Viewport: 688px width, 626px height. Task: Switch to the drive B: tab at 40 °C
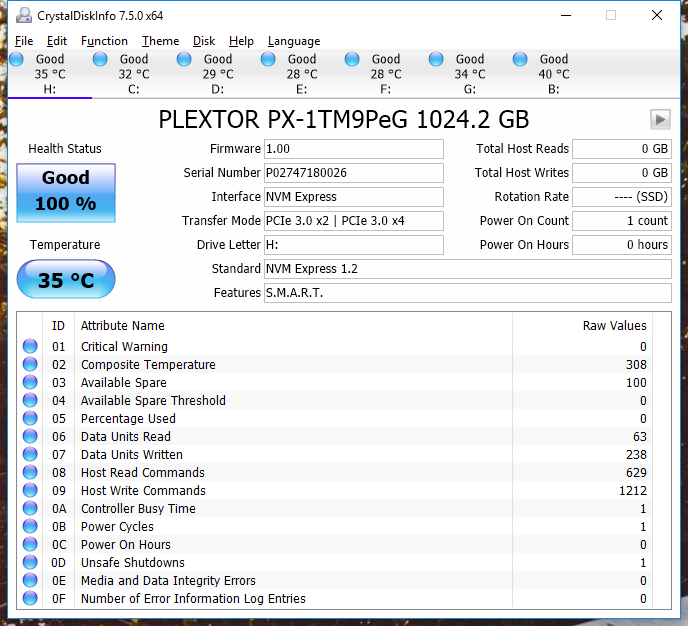point(553,74)
